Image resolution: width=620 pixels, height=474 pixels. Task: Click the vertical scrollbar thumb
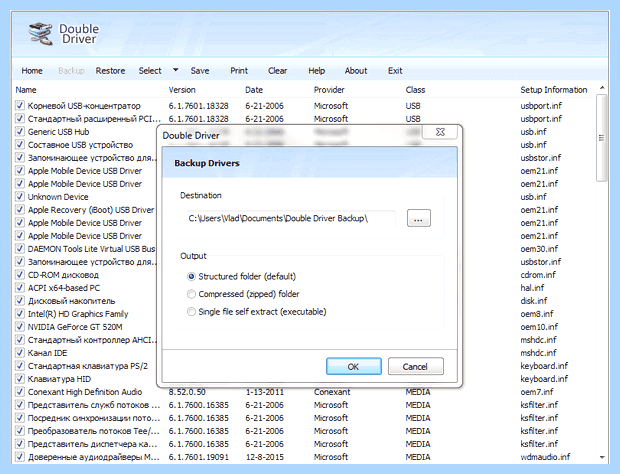click(601, 138)
